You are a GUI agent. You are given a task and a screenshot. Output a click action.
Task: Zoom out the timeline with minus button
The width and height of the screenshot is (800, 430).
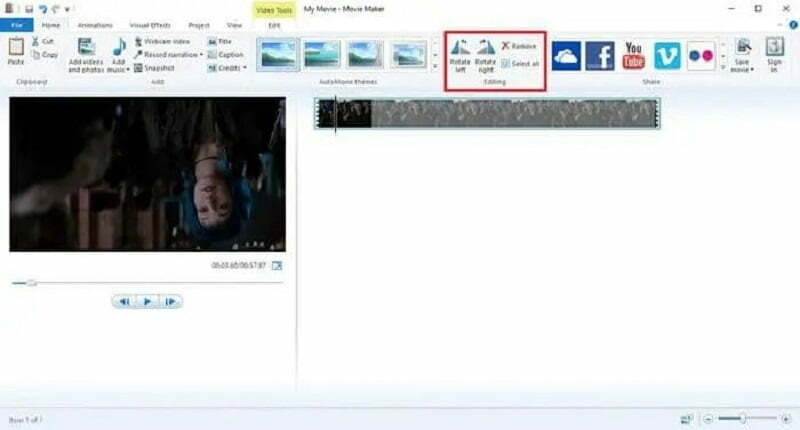[708, 419]
